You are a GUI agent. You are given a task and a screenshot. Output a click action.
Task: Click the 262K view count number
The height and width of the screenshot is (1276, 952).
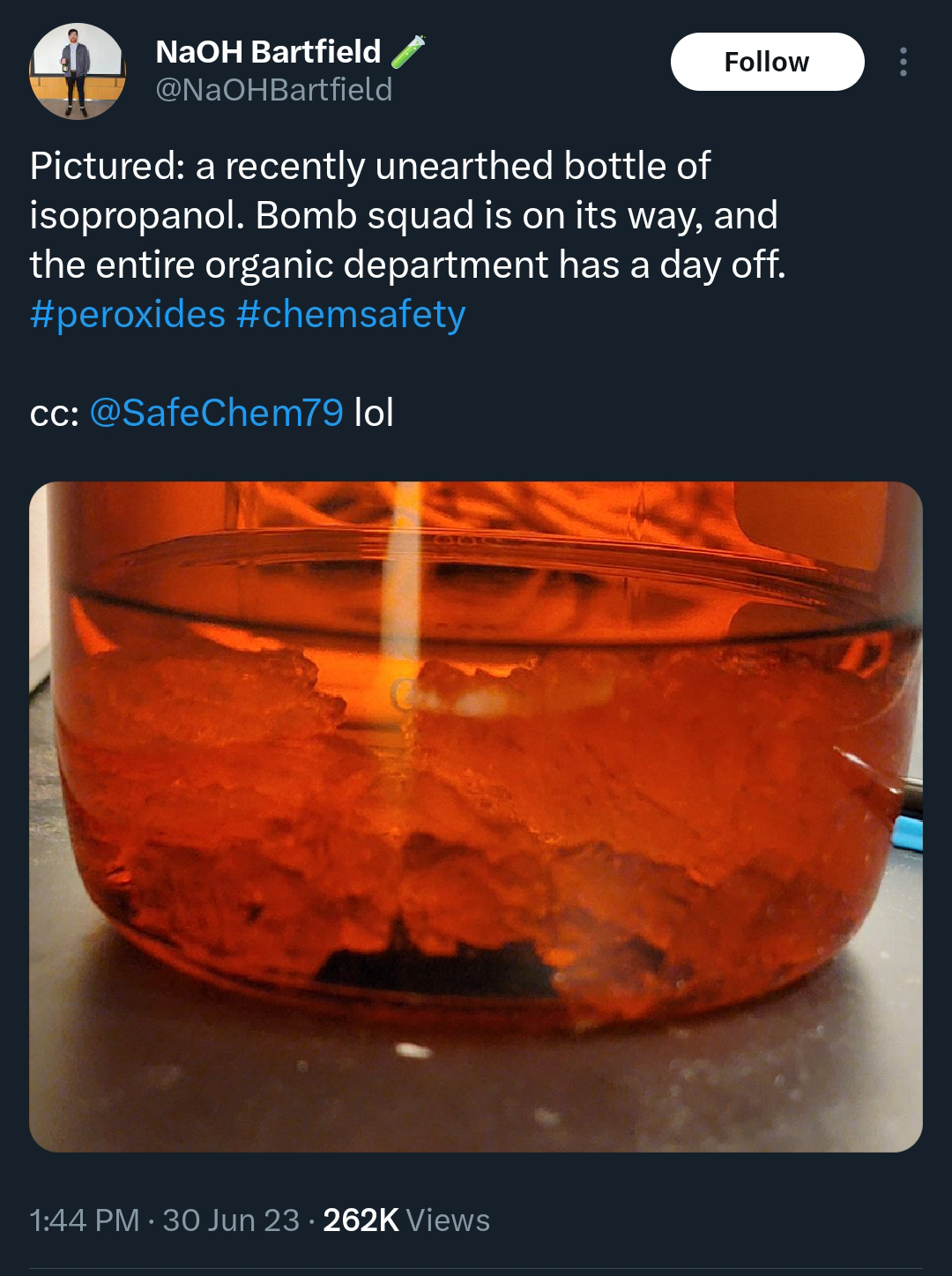[361, 1220]
